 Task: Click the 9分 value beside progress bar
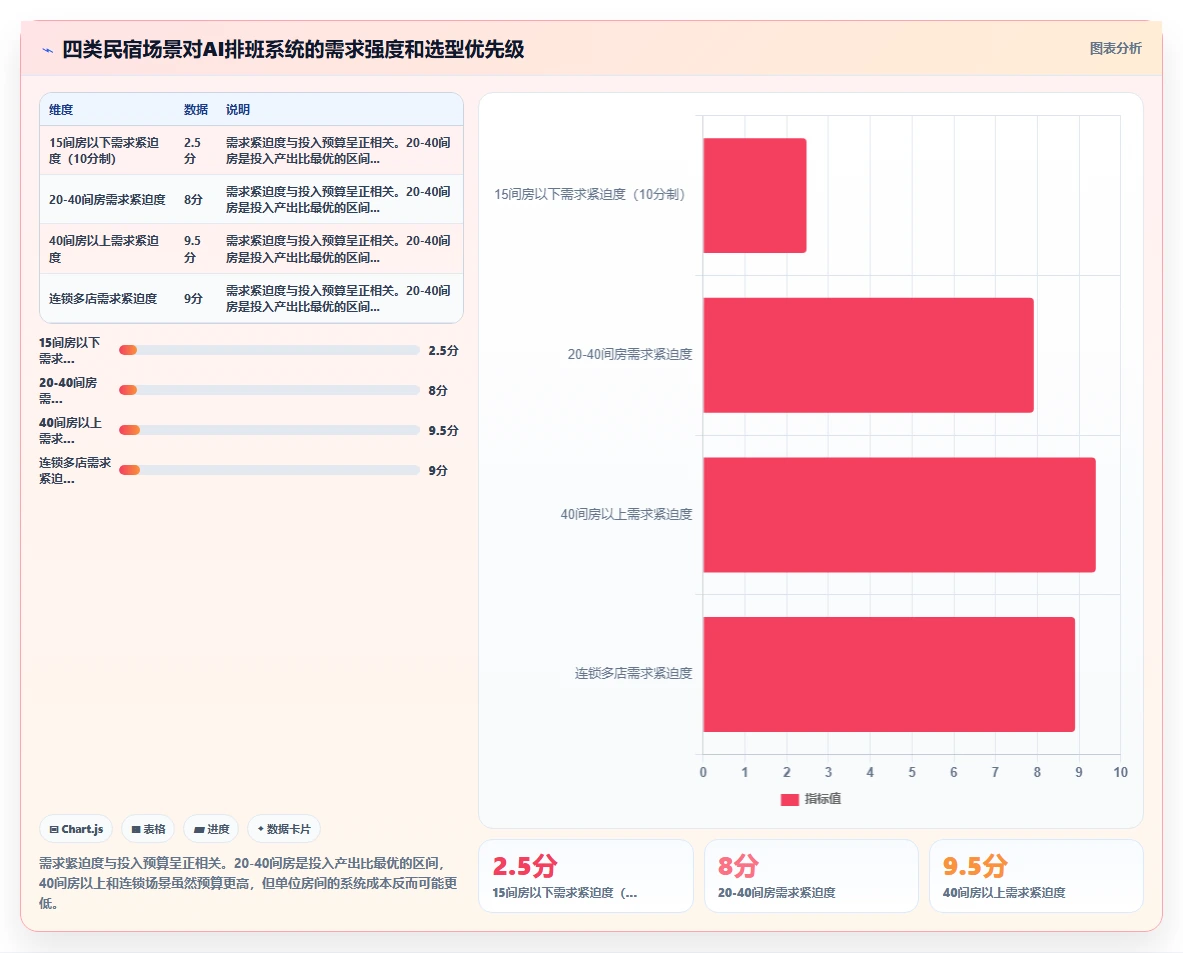click(438, 470)
